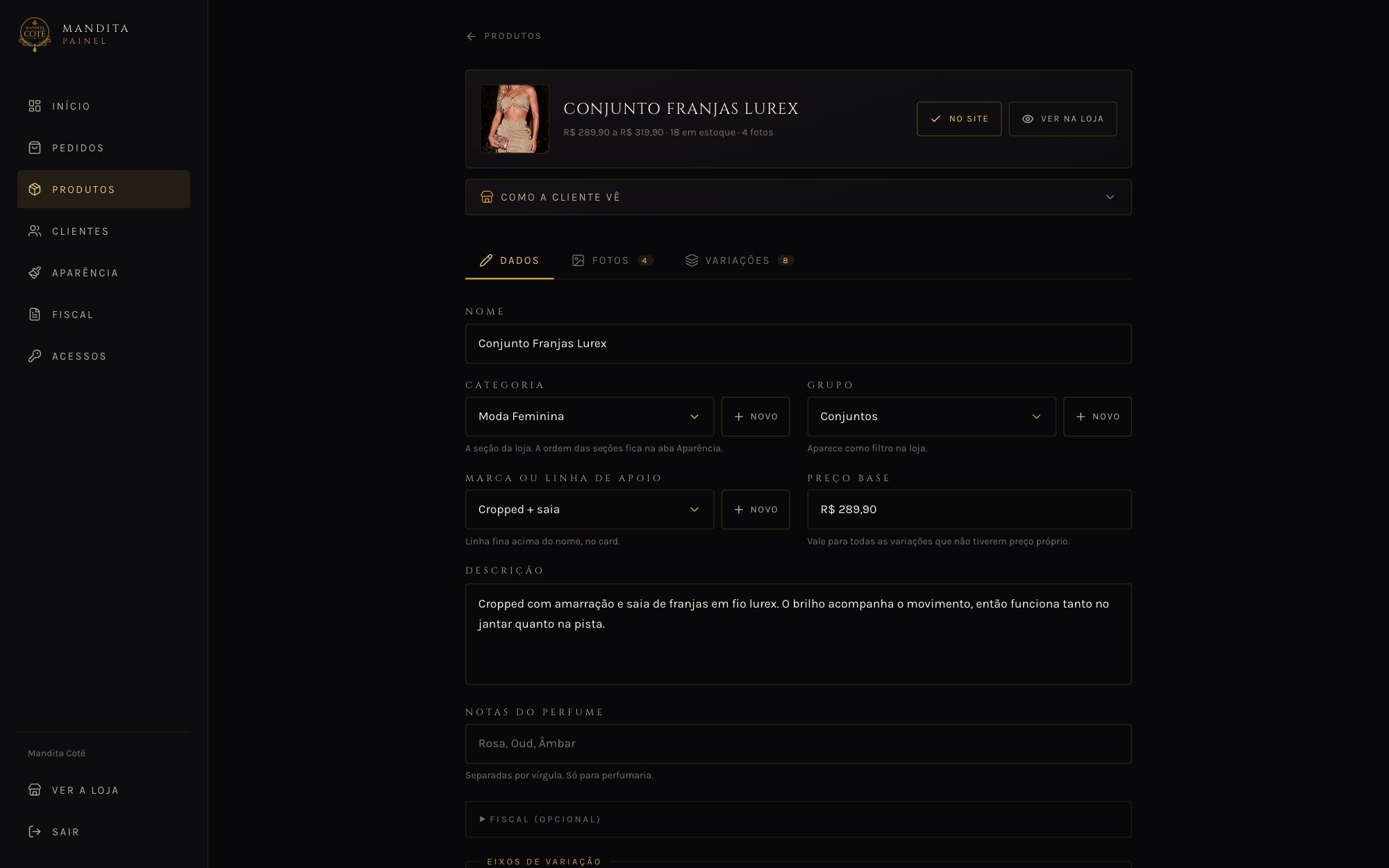Open the Marca dropdown Cropped + saia

pyautogui.click(x=589, y=510)
